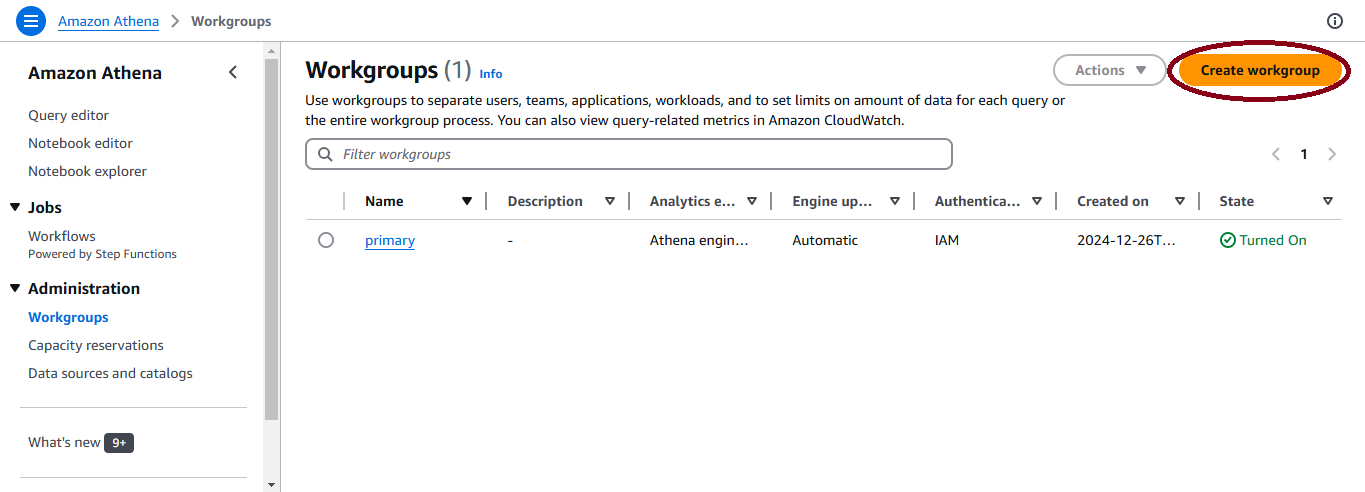Open Notebook explorer in sidebar
1365x492 pixels.
(x=87, y=171)
